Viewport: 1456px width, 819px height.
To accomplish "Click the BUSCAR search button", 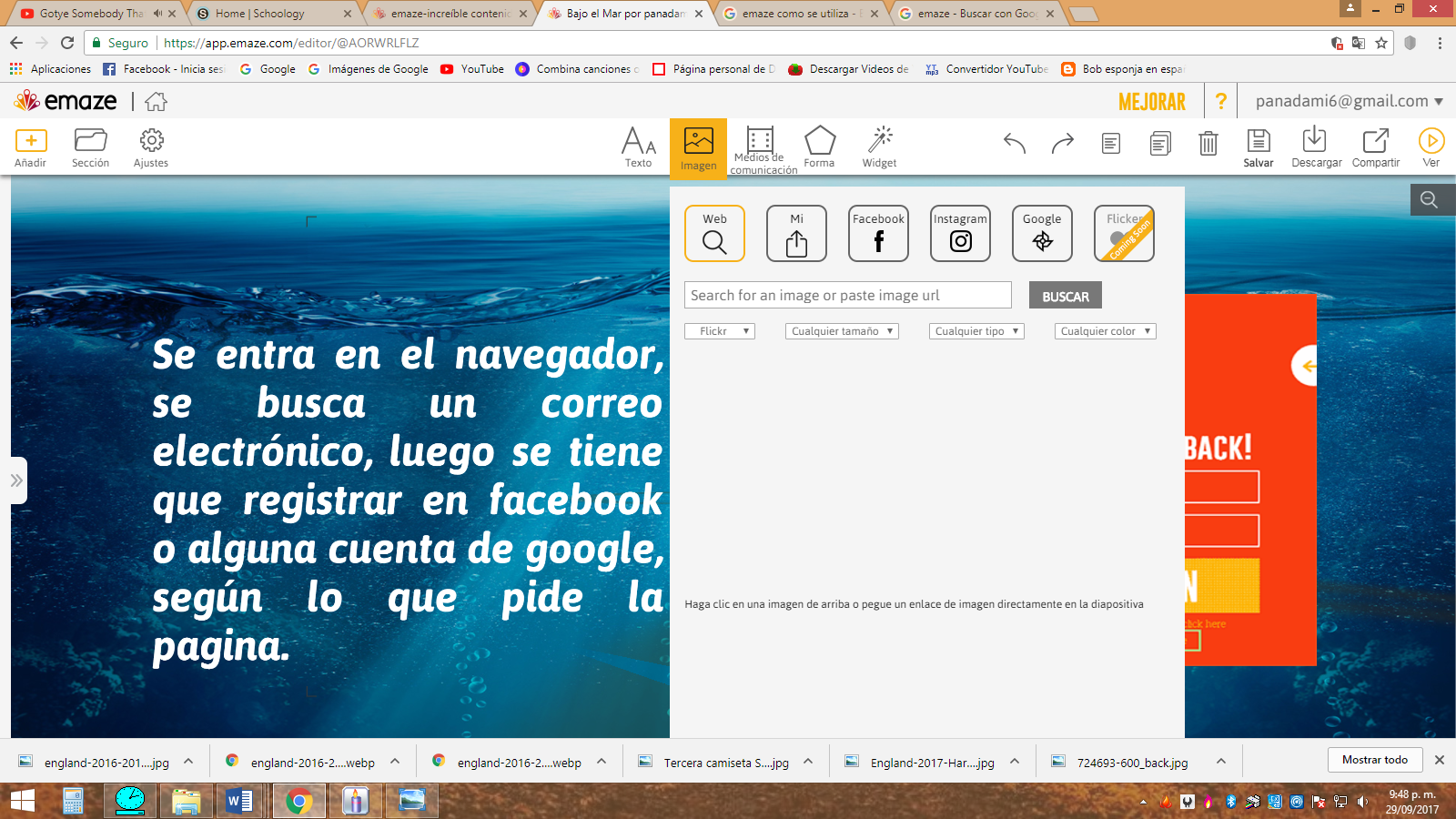I will tap(1066, 296).
